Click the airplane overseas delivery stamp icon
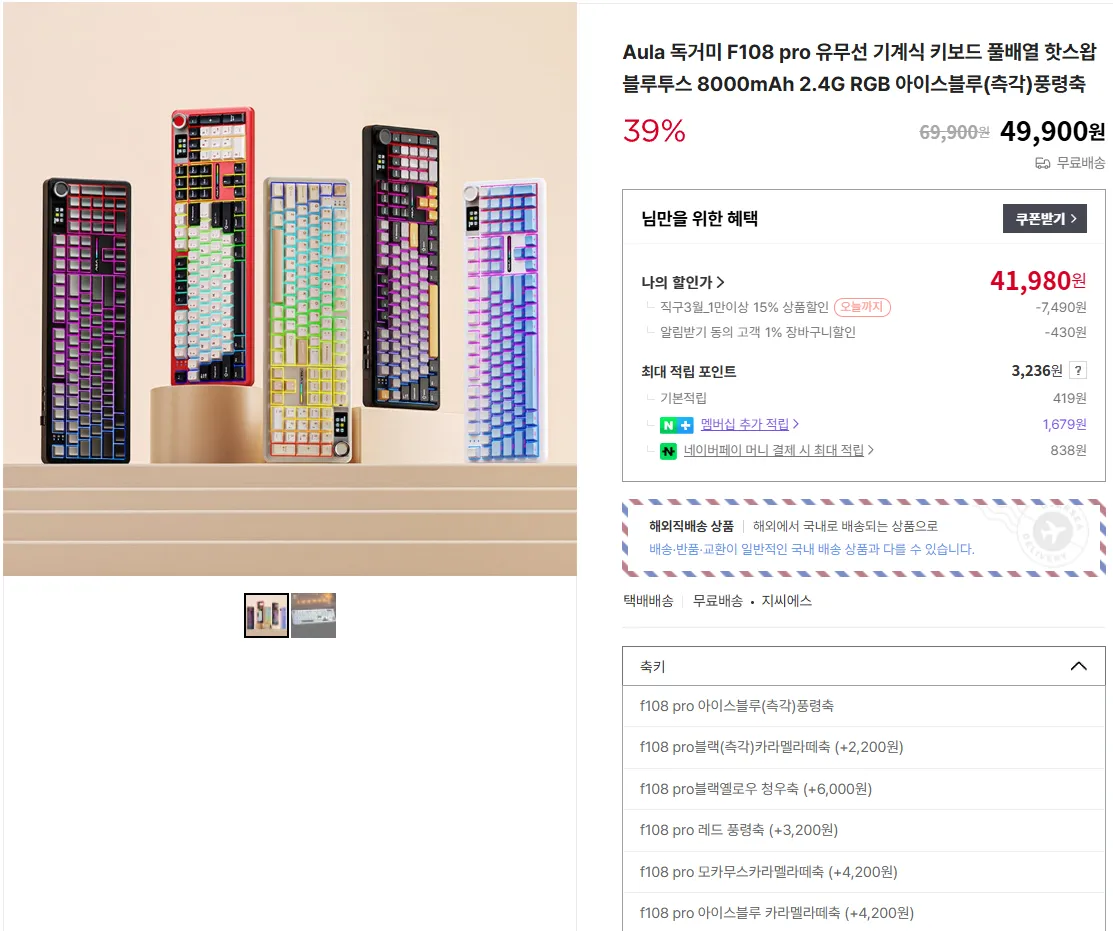The height and width of the screenshot is (931, 1113). tap(1053, 531)
